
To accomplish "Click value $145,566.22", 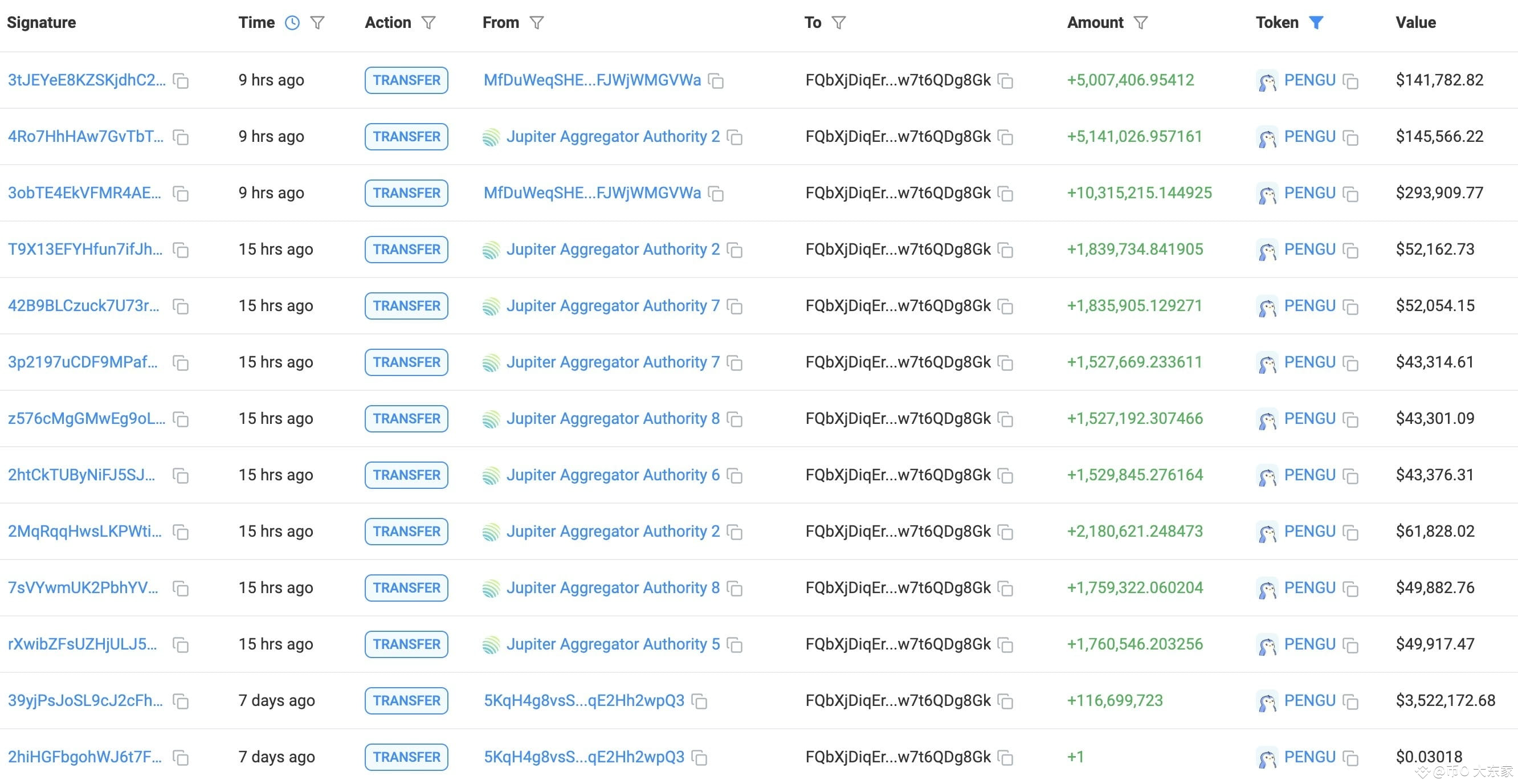I will click(1439, 137).
